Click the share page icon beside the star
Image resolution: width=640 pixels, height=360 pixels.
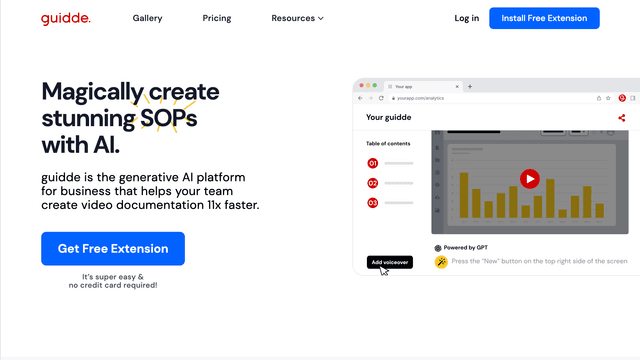click(x=599, y=98)
